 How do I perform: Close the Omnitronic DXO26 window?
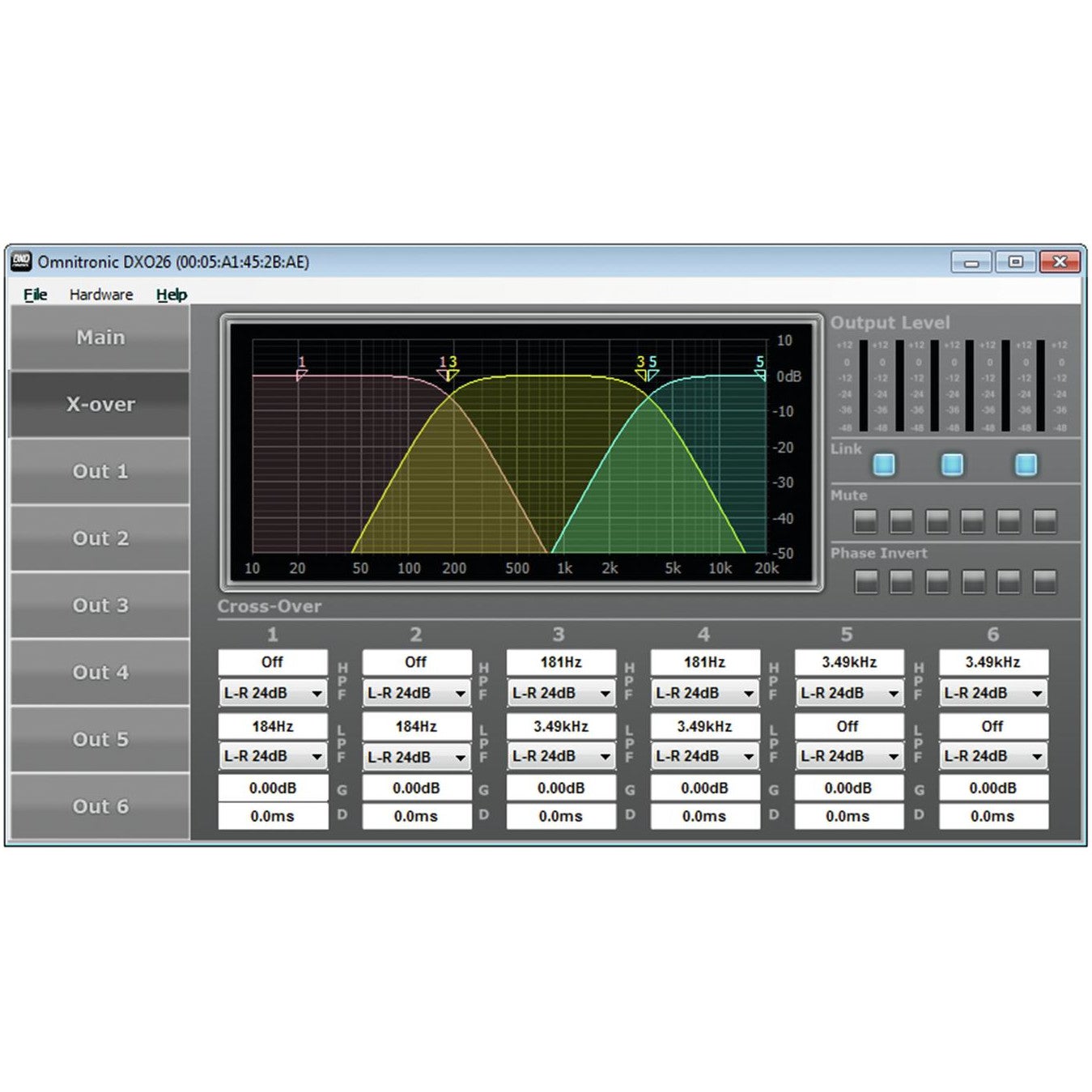pyautogui.click(x=1059, y=262)
